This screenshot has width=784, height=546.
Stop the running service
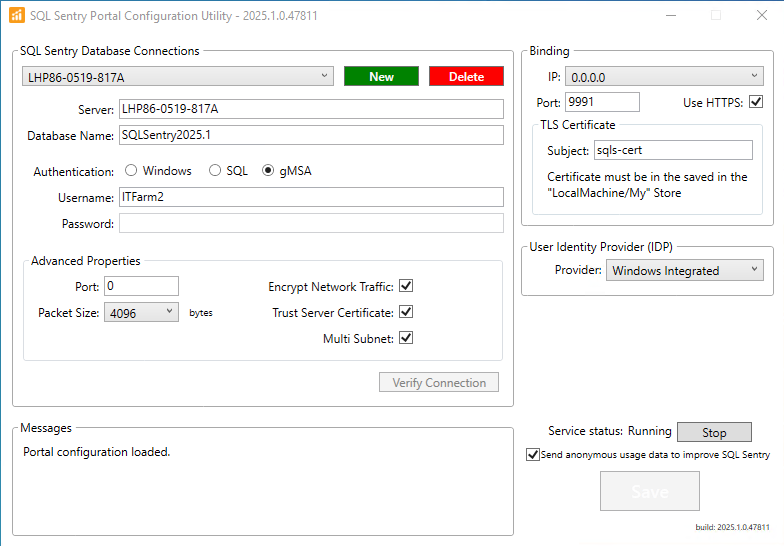pos(714,432)
